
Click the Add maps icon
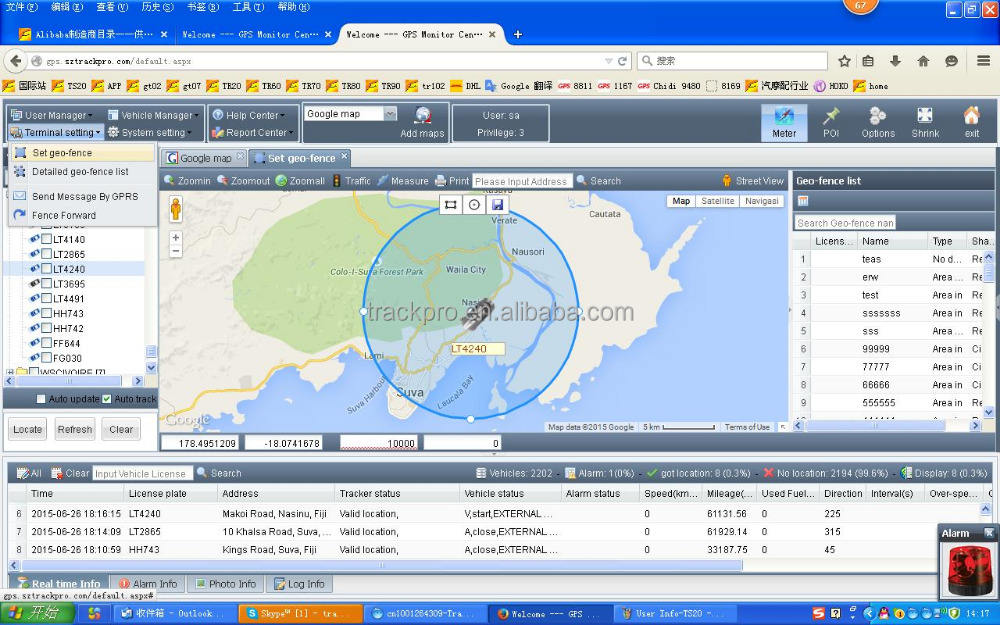click(x=422, y=120)
